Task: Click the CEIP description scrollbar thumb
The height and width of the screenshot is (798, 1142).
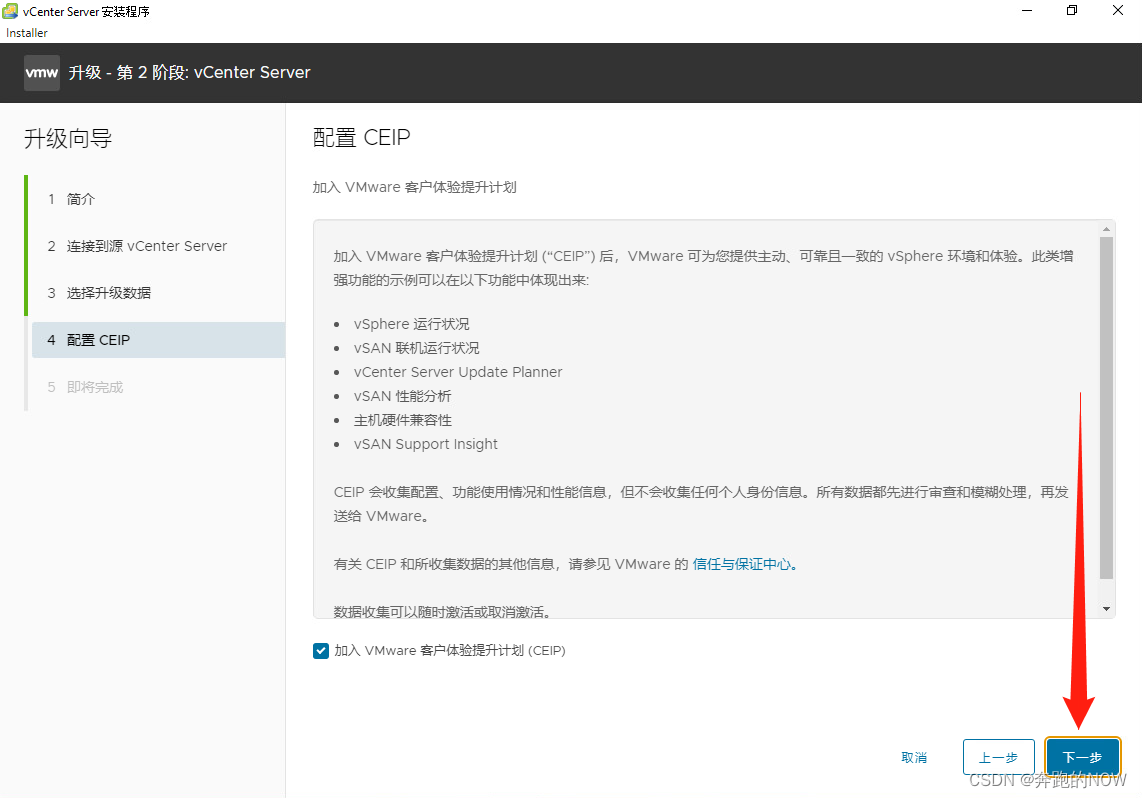Action: point(1106,408)
